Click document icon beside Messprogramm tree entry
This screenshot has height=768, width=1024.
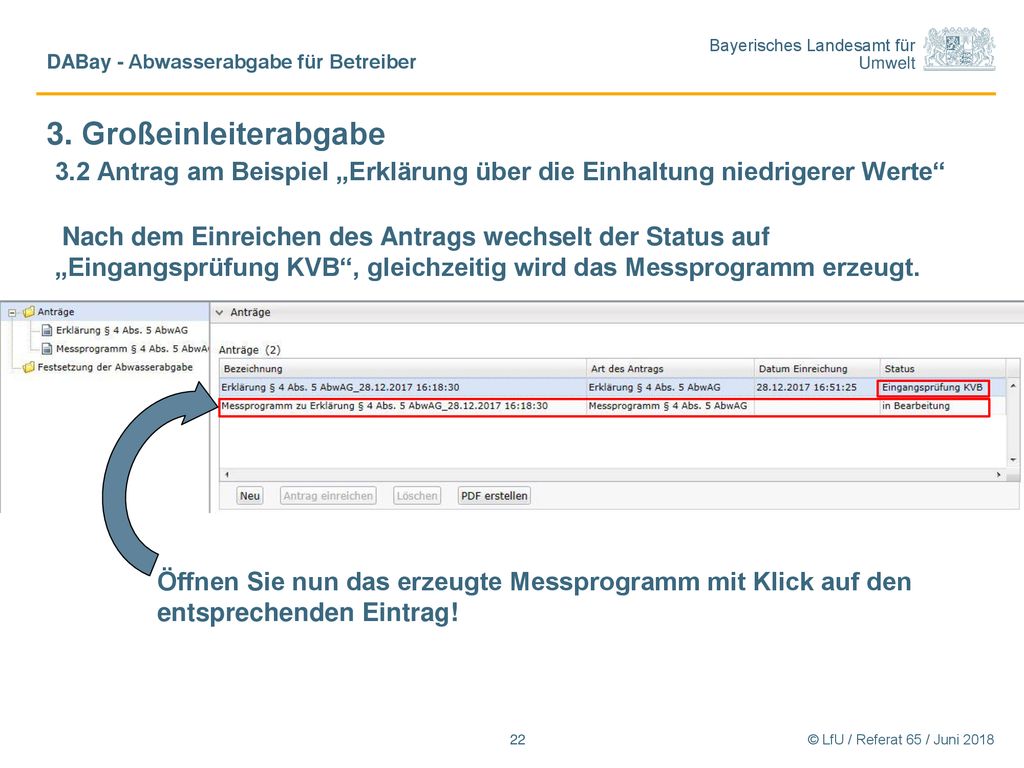[x=46, y=349]
